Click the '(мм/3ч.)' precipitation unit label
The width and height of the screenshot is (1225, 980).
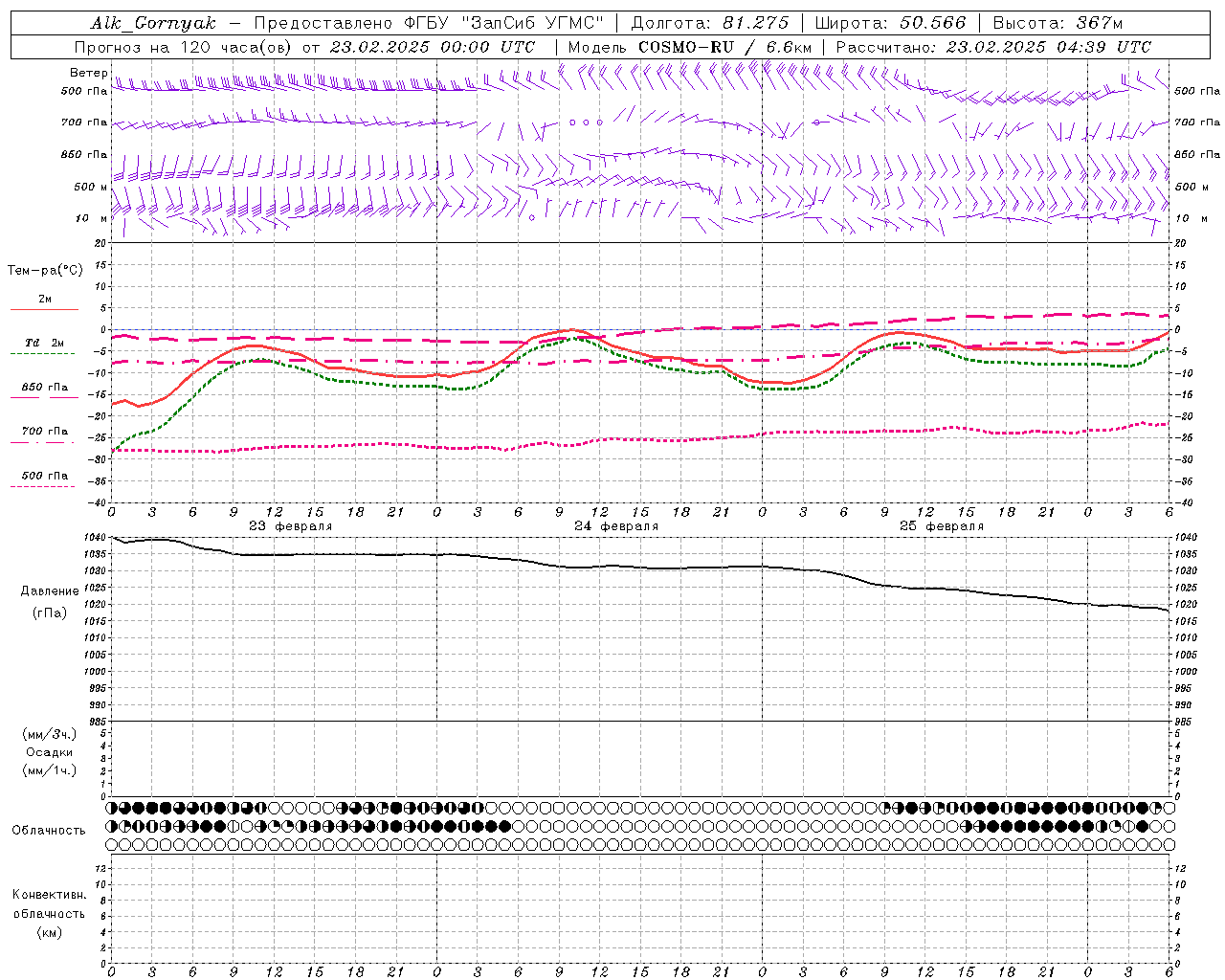pos(50,734)
